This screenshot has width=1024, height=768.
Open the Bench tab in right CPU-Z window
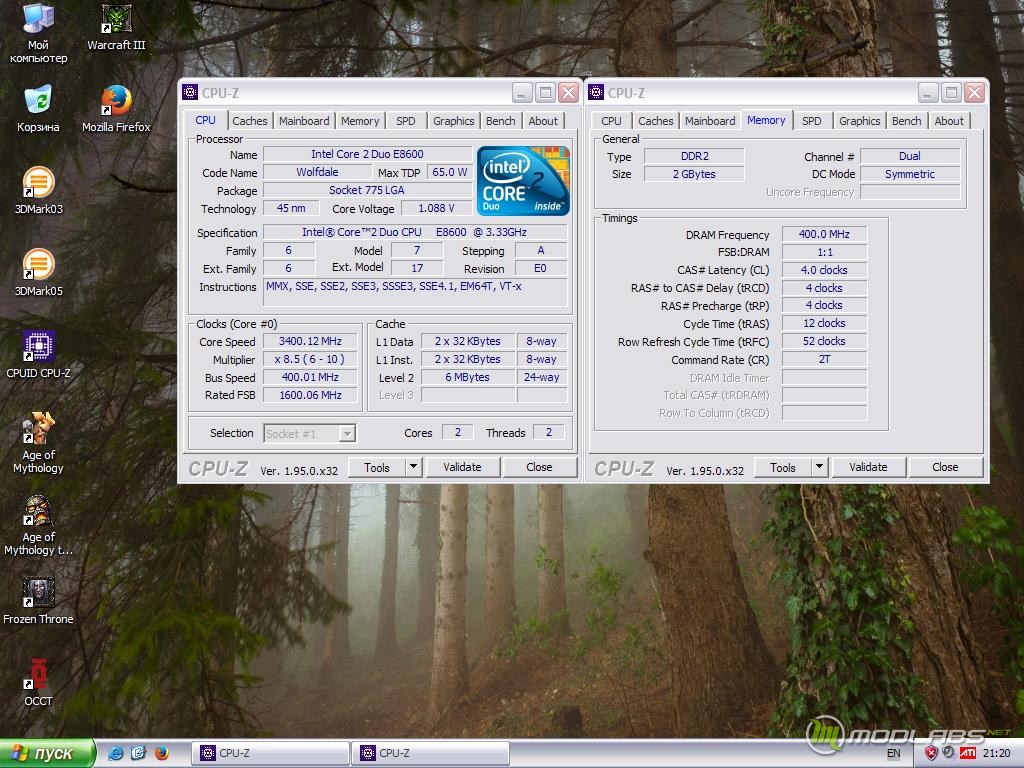[907, 121]
